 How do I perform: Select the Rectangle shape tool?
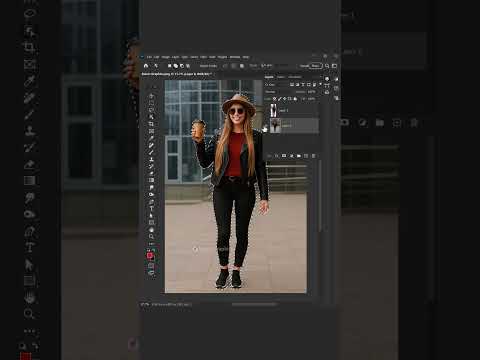pyautogui.click(x=151, y=222)
